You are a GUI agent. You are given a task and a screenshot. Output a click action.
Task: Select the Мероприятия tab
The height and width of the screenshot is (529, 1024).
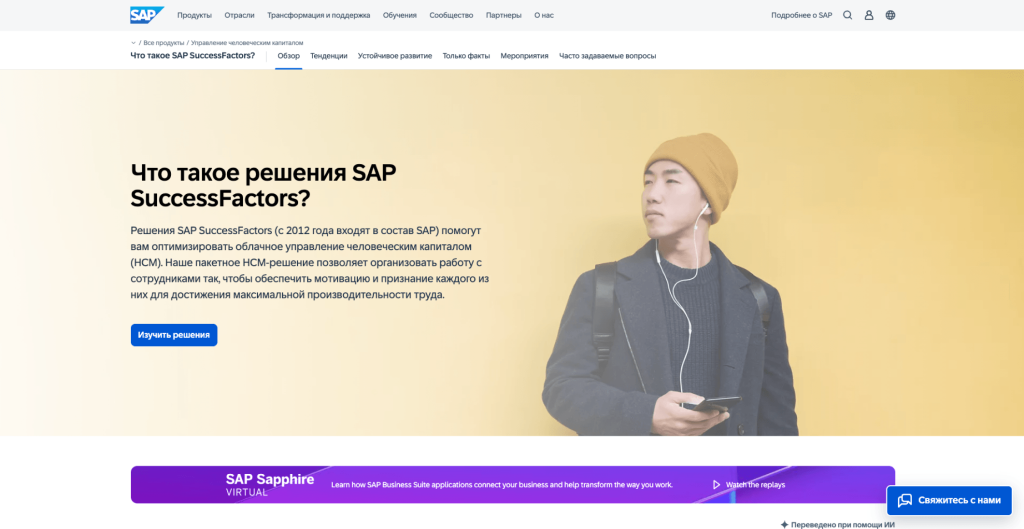click(x=524, y=56)
